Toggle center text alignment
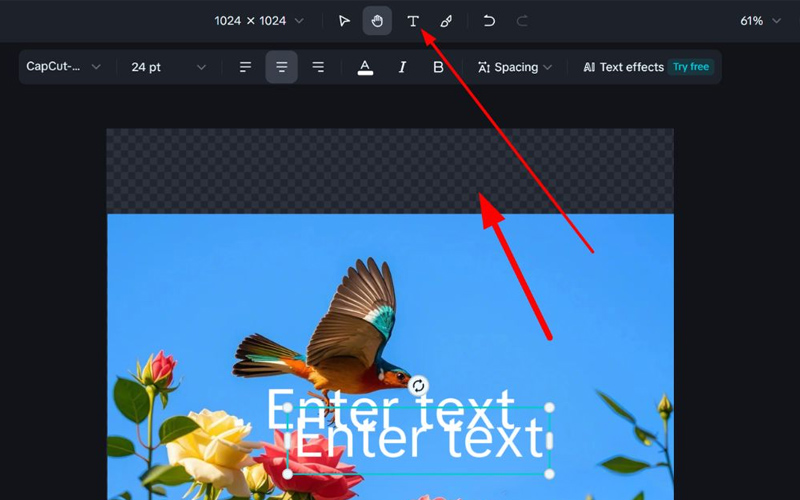The width and height of the screenshot is (800, 500). pyautogui.click(x=281, y=67)
